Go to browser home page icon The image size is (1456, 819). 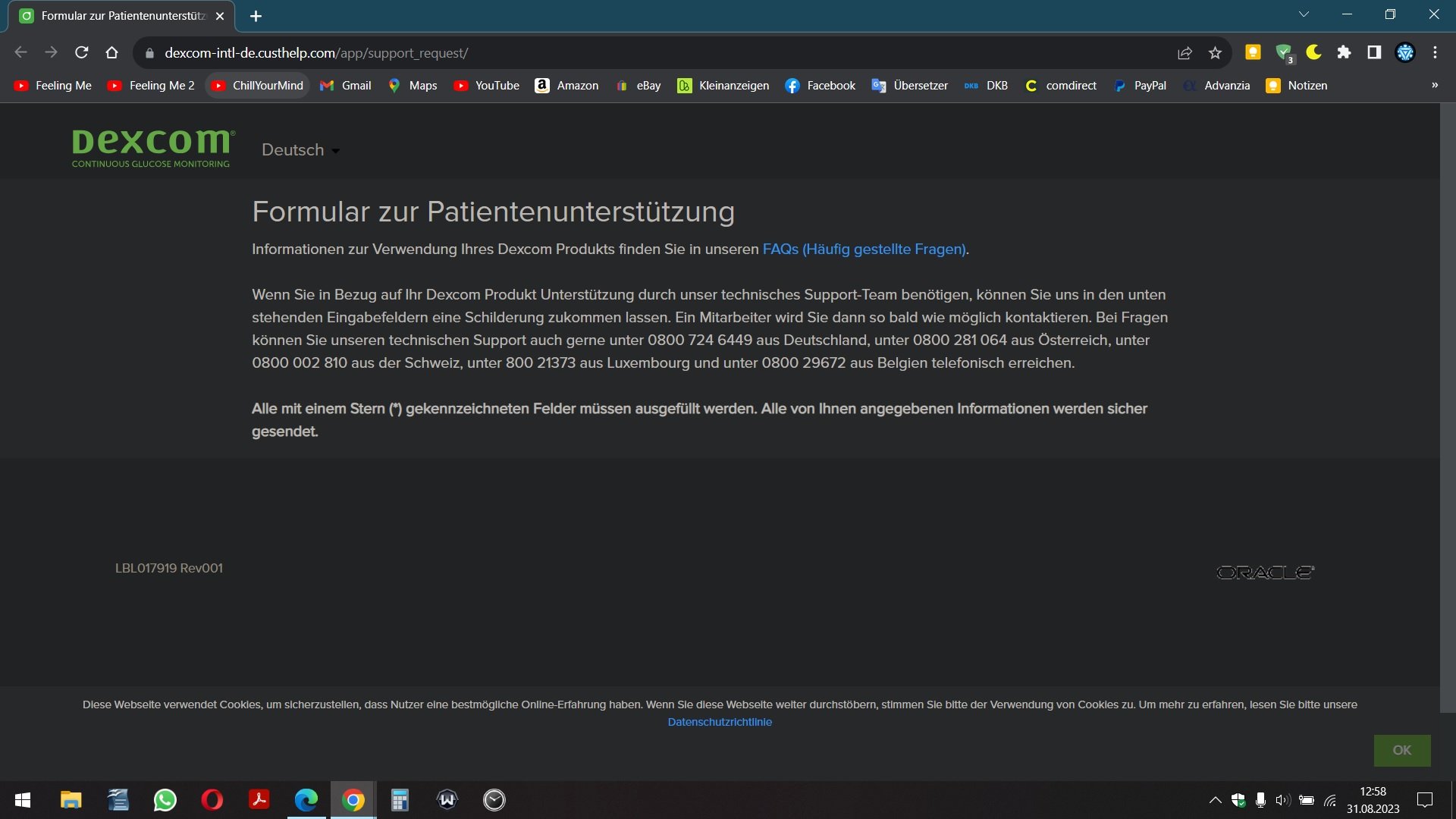coord(112,52)
